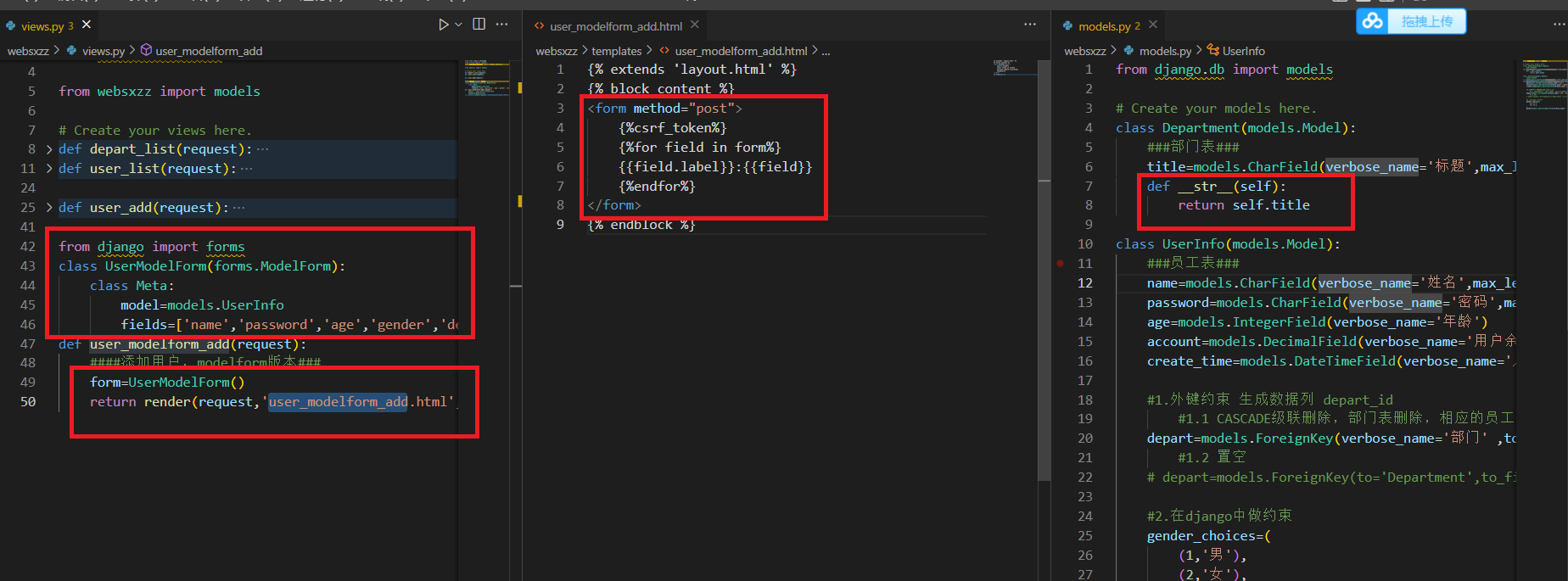The height and width of the screenshot is (581, 1568).
Task: Open the run options dropdown arrow
Action: click(459, 25)
